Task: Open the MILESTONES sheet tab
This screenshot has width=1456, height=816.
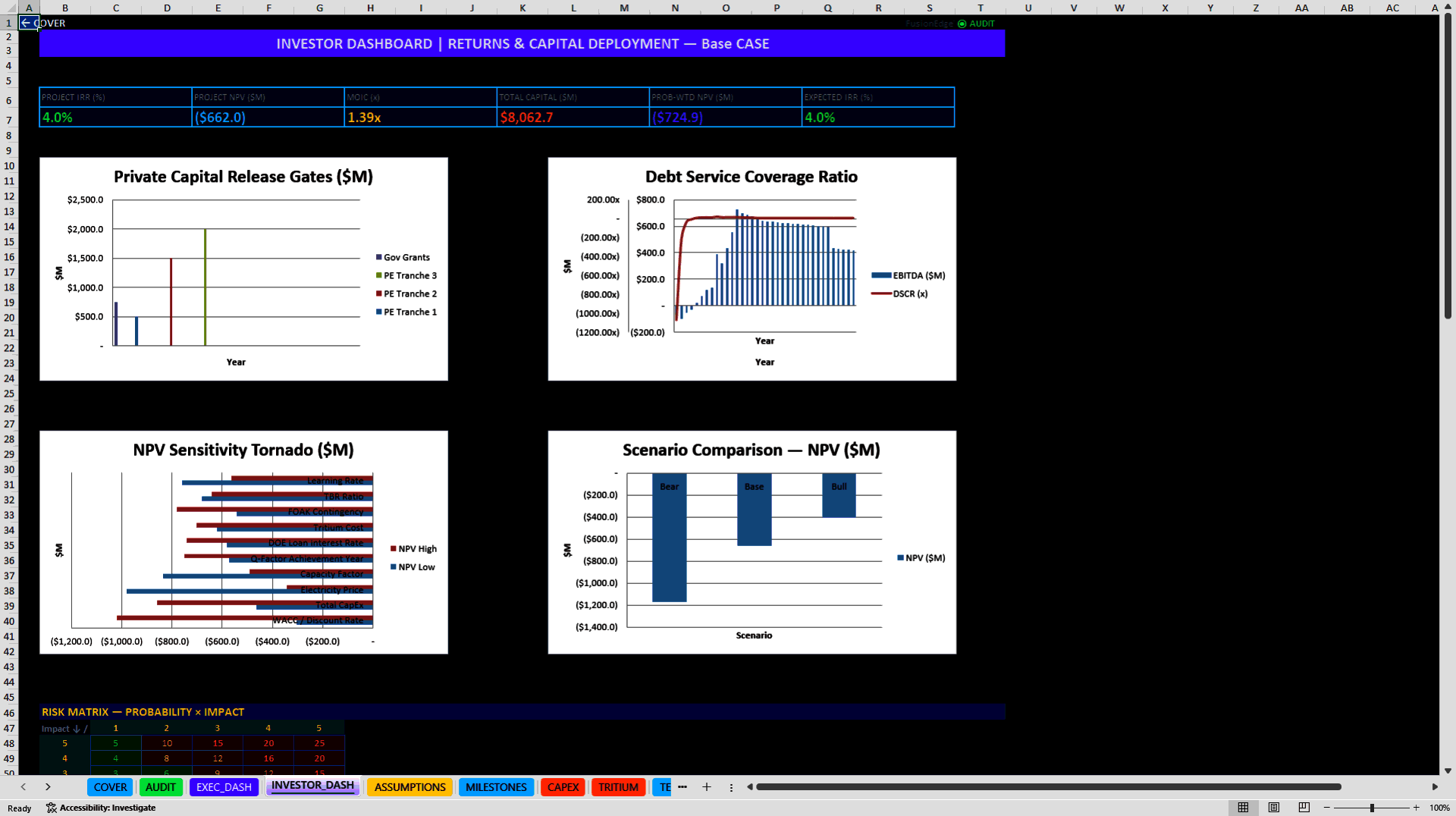Action: point(496,787)
